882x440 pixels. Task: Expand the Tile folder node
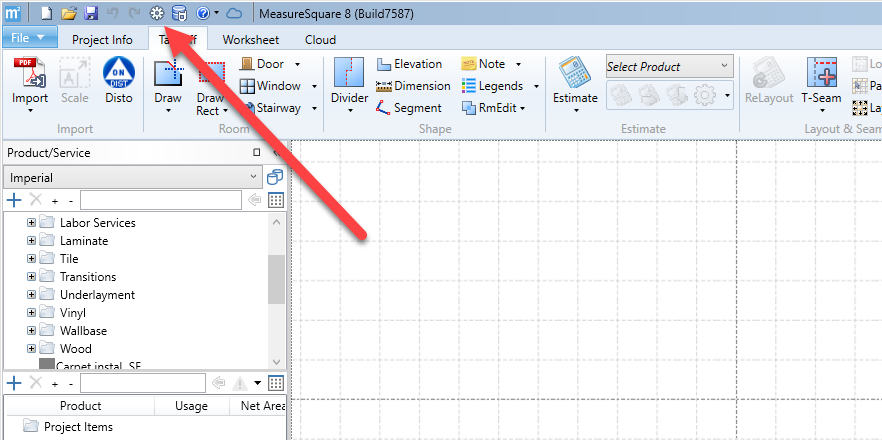click(x=31, y=259)
